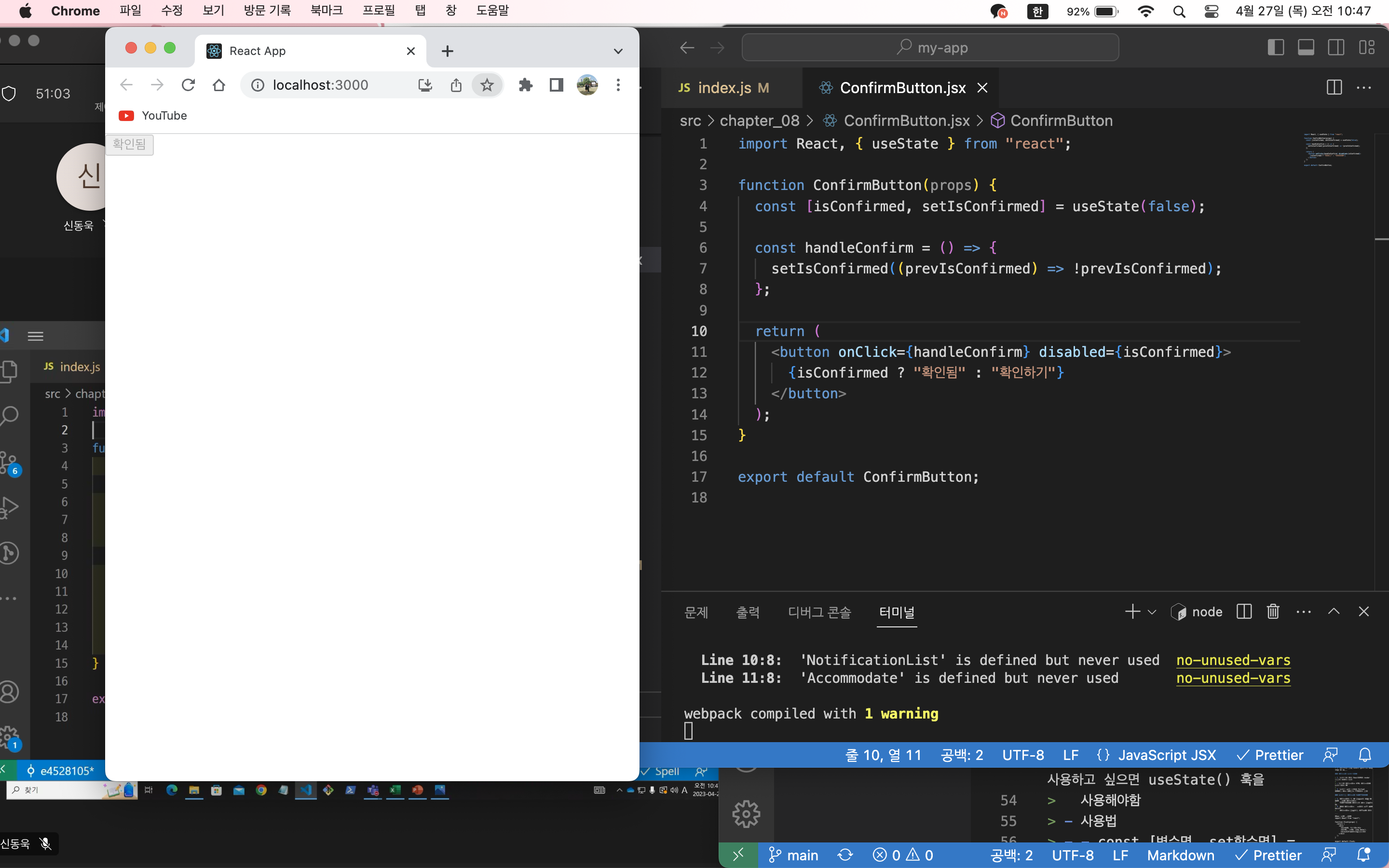Toggle the primary side bar icon
1389x868 pixels.
point(1275,47)
